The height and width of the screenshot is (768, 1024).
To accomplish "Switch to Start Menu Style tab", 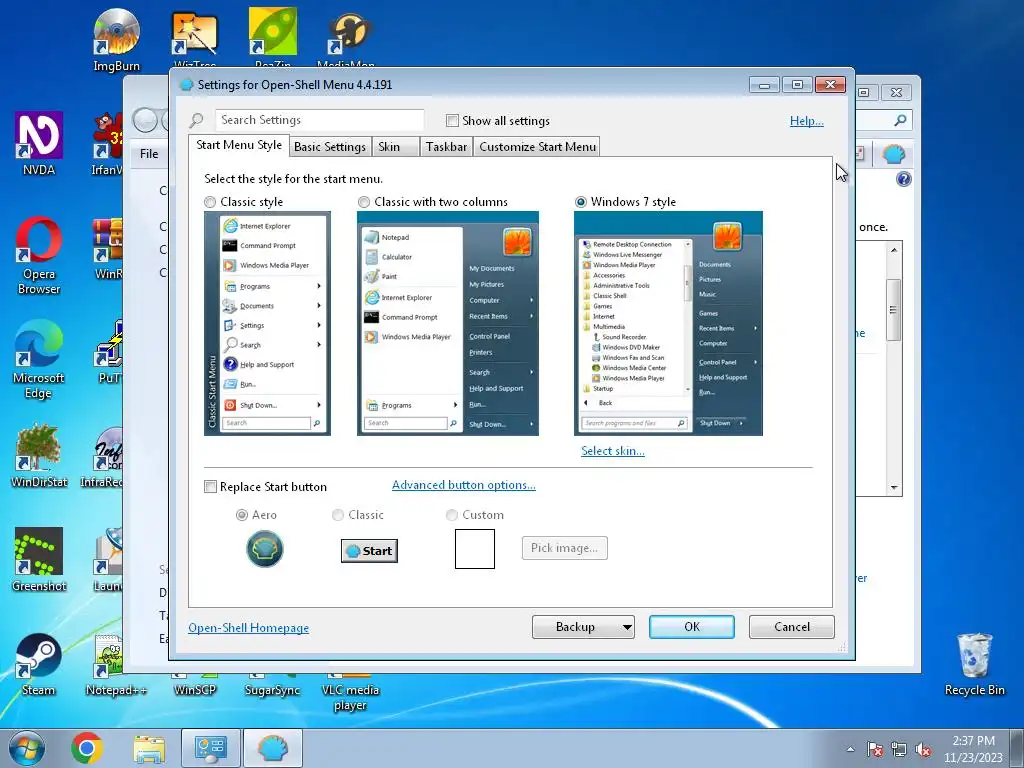I will pos(239,145).
